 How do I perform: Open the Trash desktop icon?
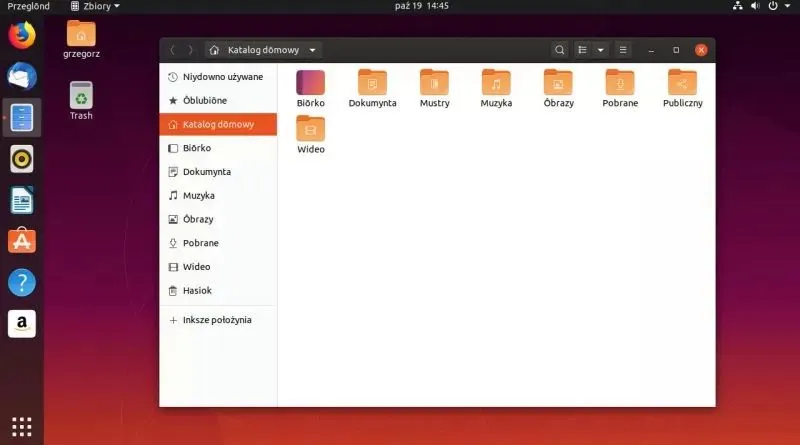pos(81,101)
